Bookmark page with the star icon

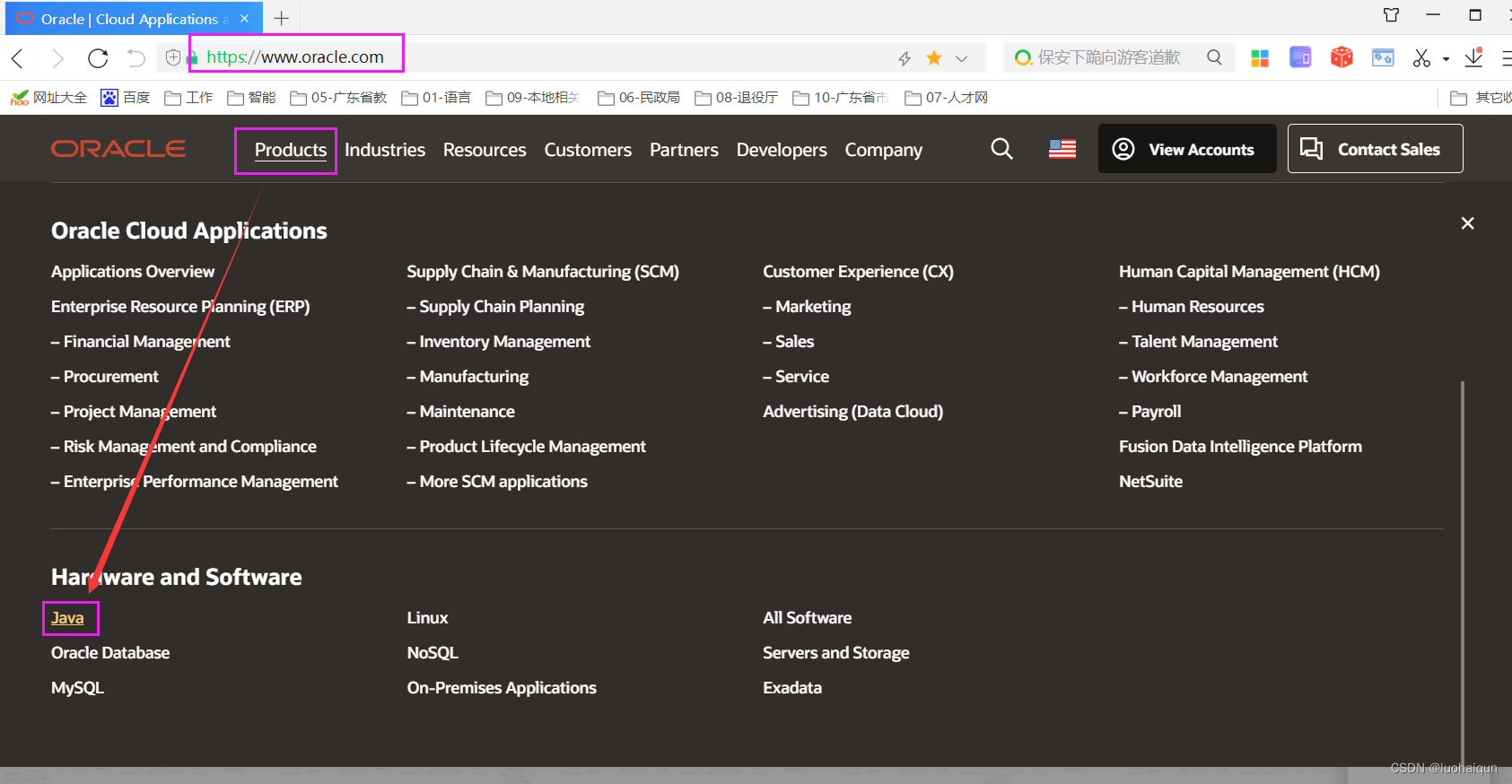click(x=934, y=57)
